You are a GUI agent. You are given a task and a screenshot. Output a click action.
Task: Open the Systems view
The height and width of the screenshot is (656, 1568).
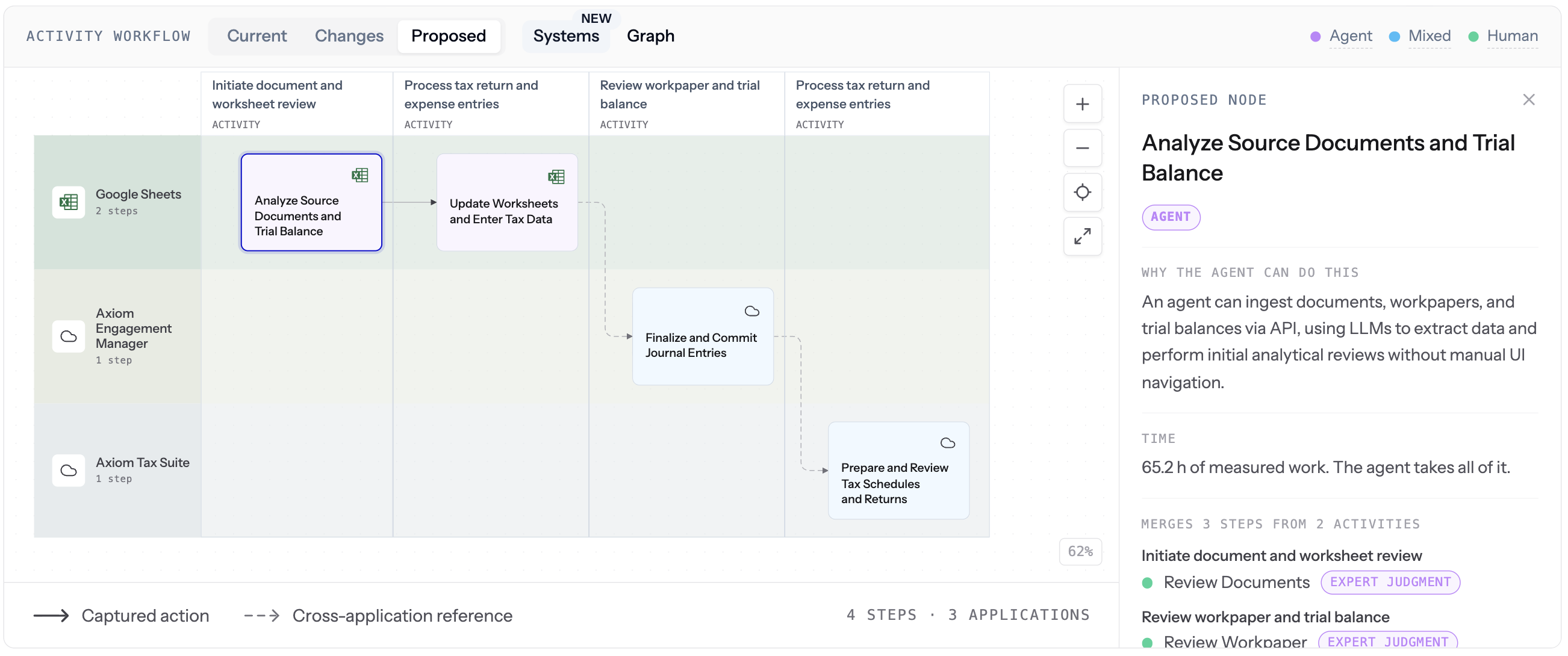click(566, 36)
